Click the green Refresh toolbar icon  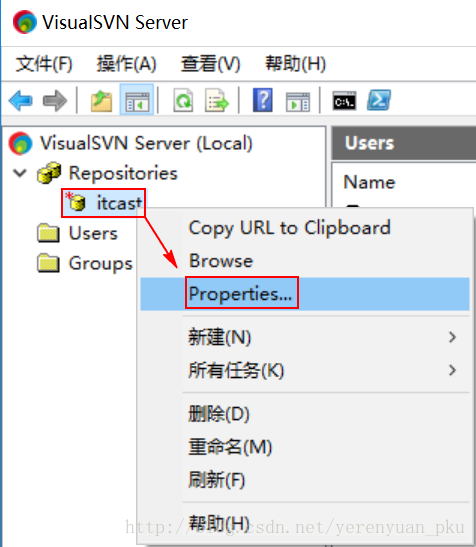click(x=183, y=101)
